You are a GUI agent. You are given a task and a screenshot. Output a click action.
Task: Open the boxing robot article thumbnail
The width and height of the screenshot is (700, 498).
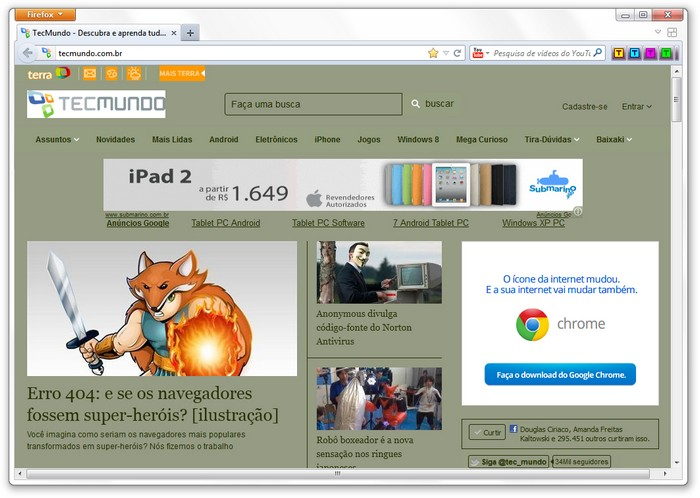click(x=379, y=399)
